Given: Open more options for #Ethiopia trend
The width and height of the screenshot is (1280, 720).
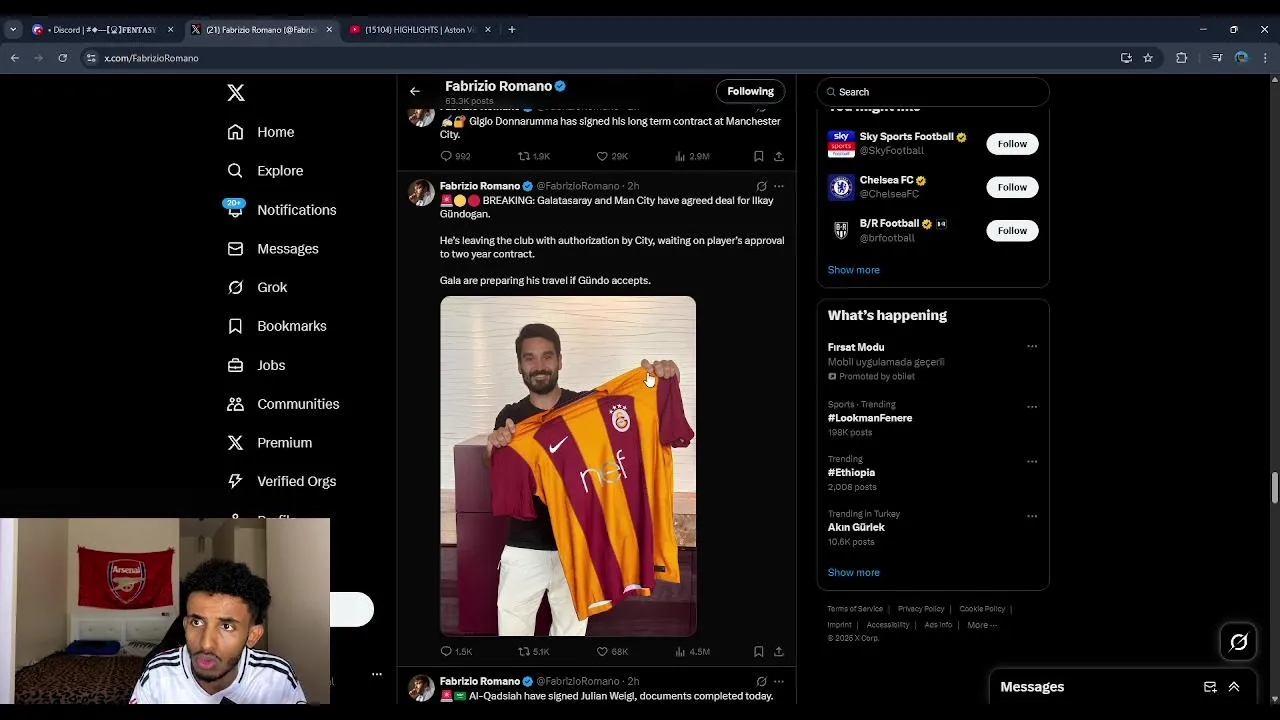Looking at the screenshot, I should pos(1032,462).
